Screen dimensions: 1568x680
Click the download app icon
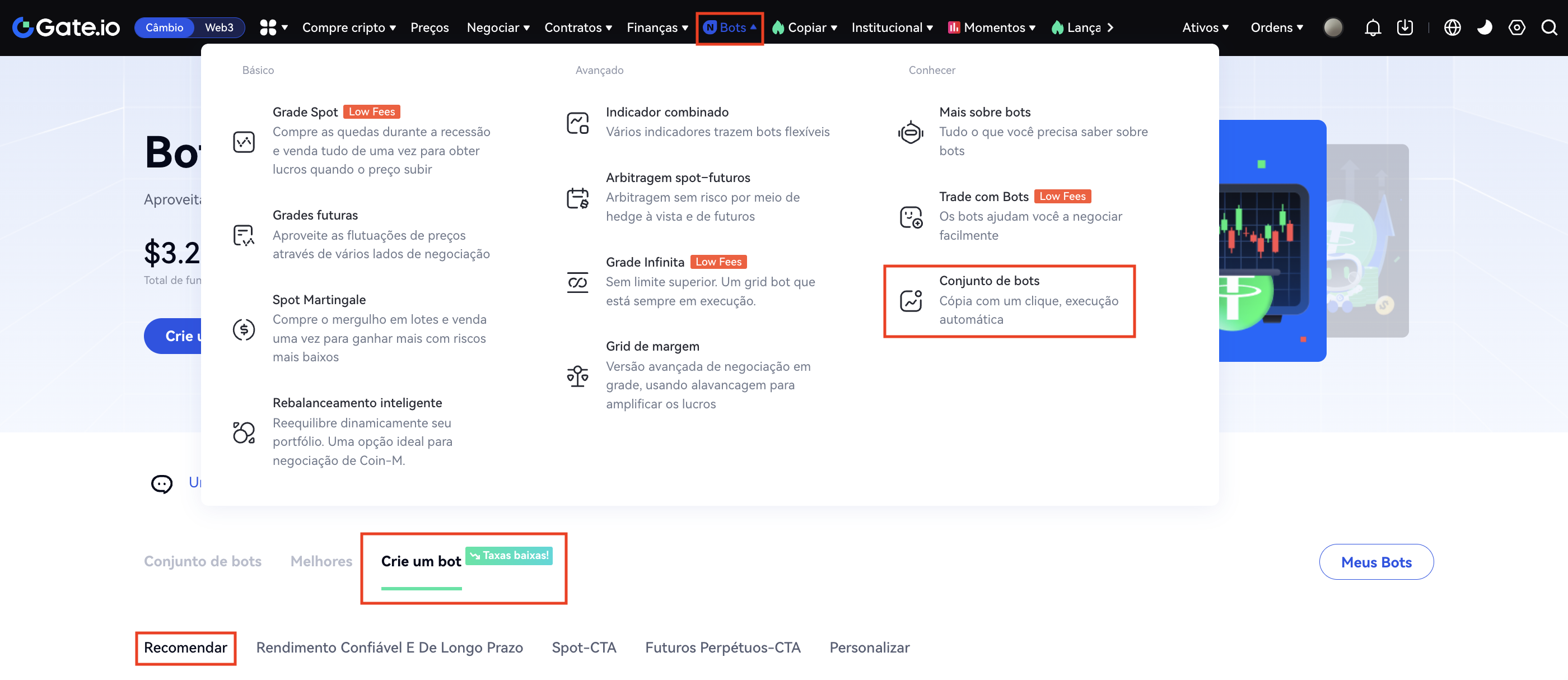[x=1404, y=27]
